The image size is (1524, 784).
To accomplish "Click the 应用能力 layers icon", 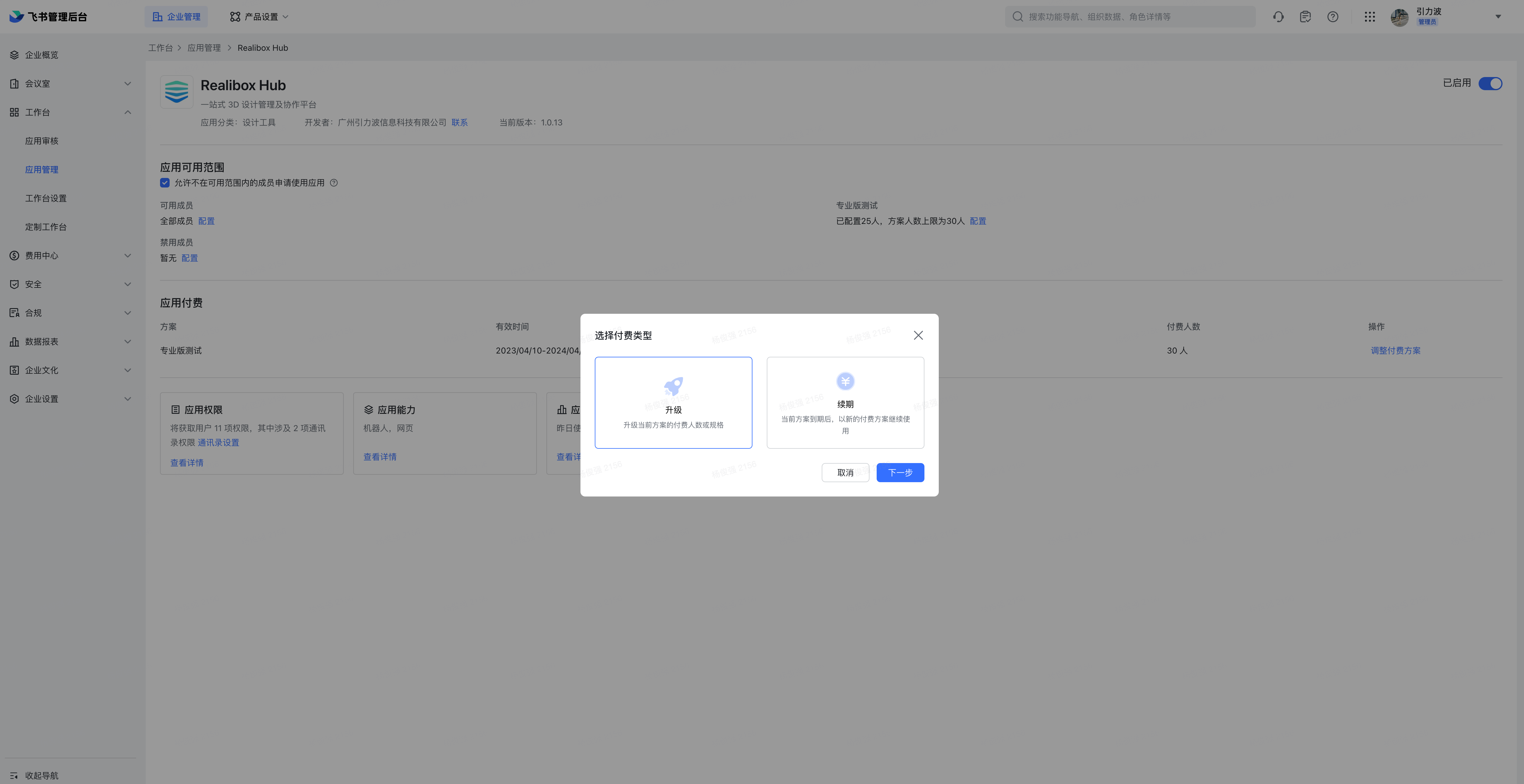I will coord(368,409).
